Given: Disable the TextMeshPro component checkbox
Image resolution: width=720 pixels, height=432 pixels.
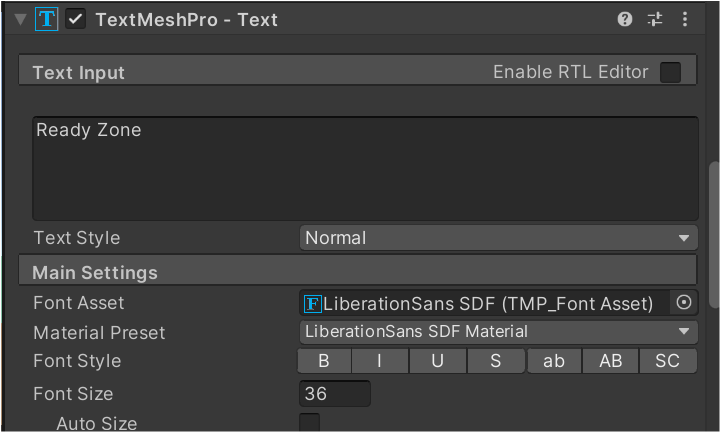Looking at the screenshot, I should (75, 19).
